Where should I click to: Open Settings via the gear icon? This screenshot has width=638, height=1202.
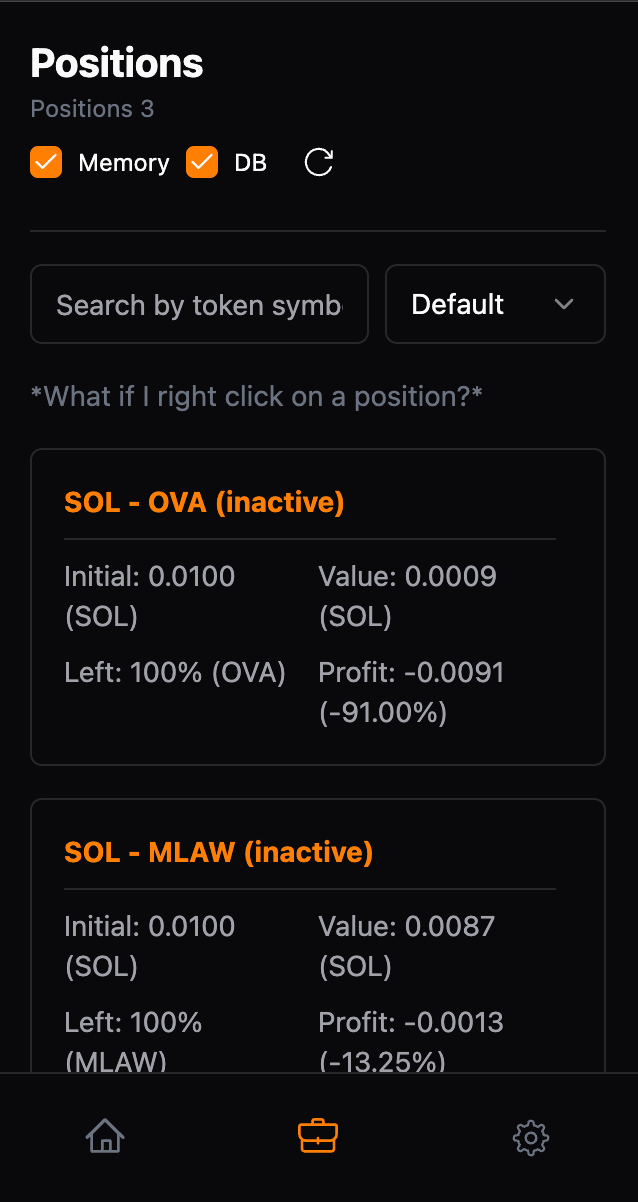[531, 1137]
